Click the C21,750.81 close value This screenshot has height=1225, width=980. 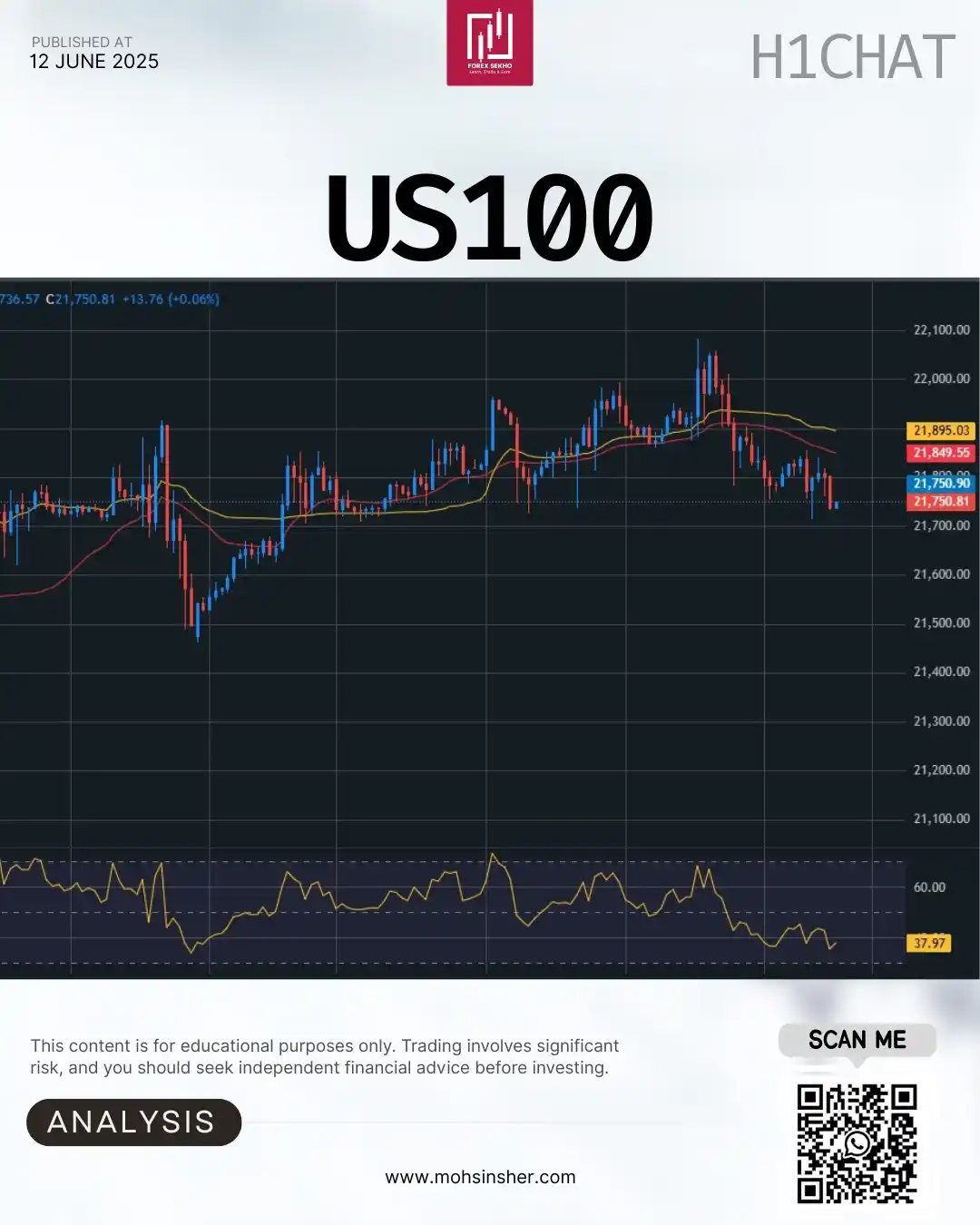click(81, 299)
